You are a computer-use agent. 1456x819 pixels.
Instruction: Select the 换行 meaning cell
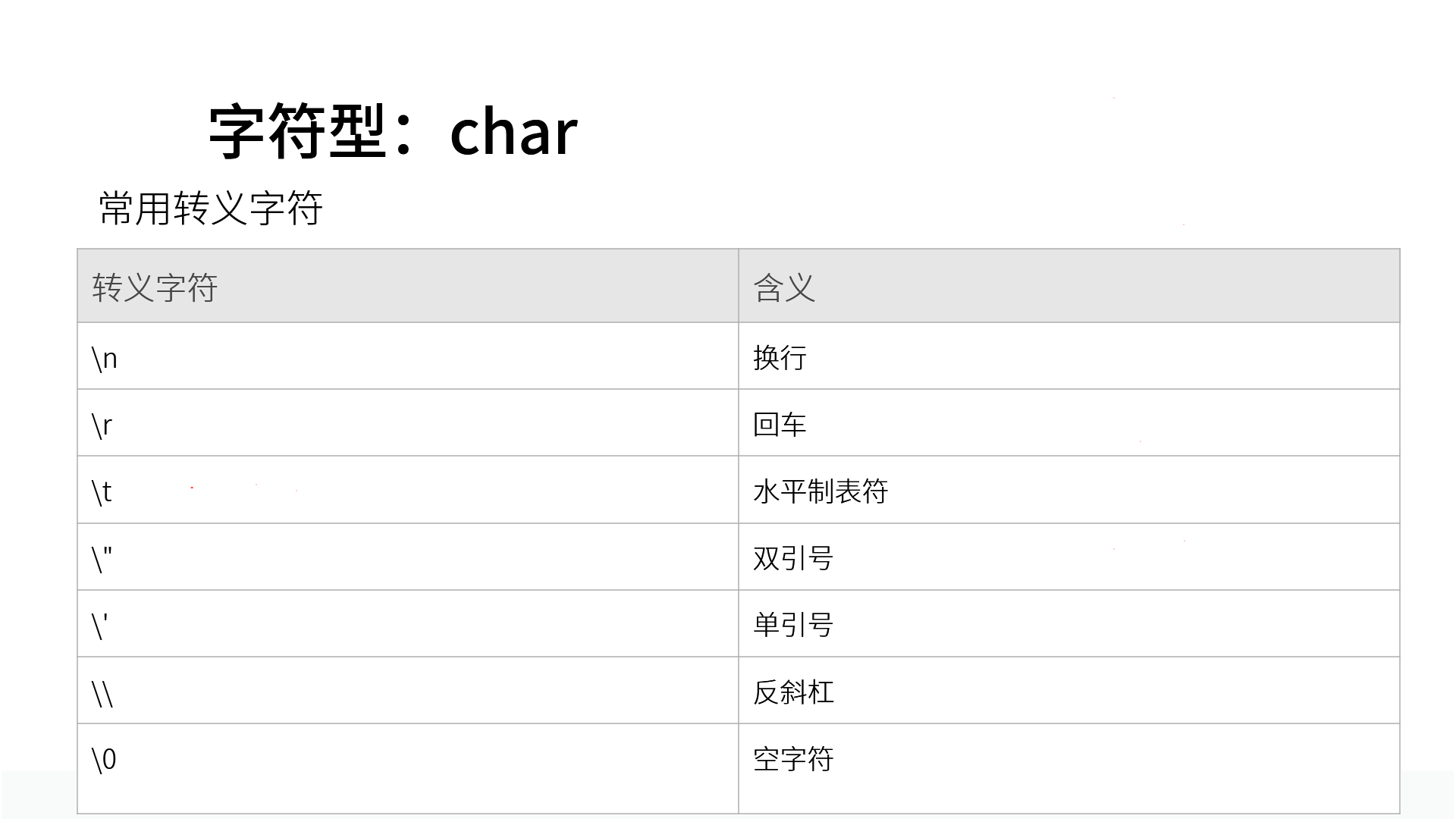[1069, 356]
